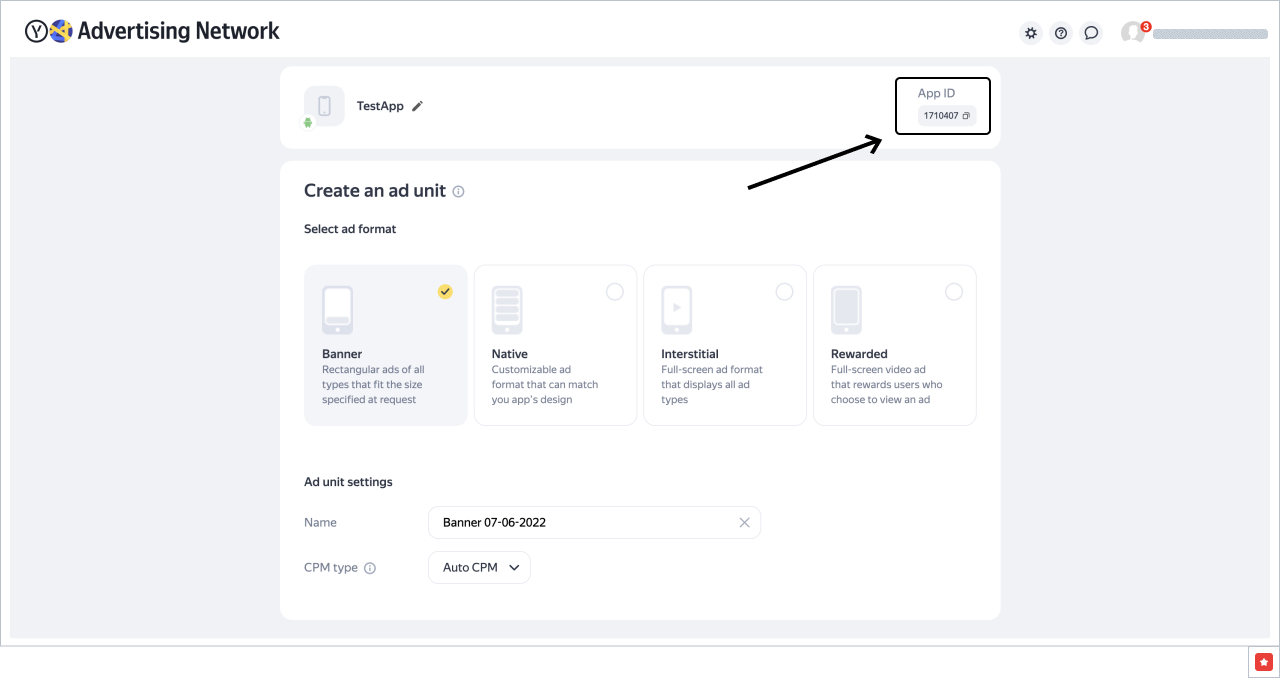Image resolution: width=1280 pixels, height=678 pixels.
Task: Open the settings gear in the header
Action: (x=1030, y=33)
